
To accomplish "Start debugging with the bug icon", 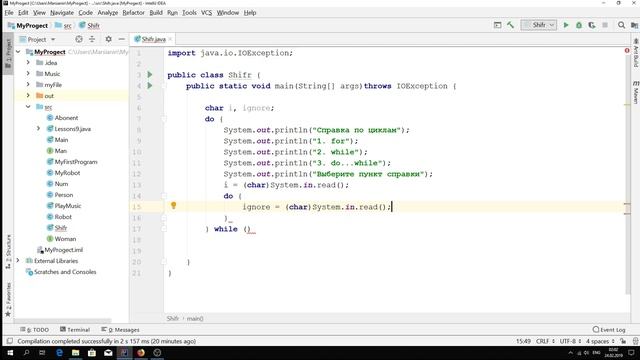I will click(579, 25).
